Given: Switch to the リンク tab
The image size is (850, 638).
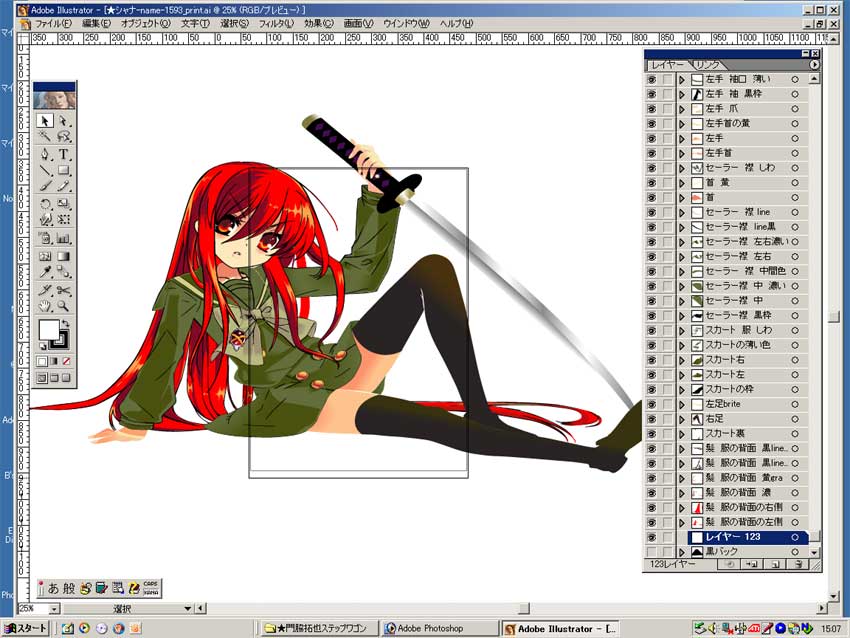Looking at the screenshot, I should point(707,65).
